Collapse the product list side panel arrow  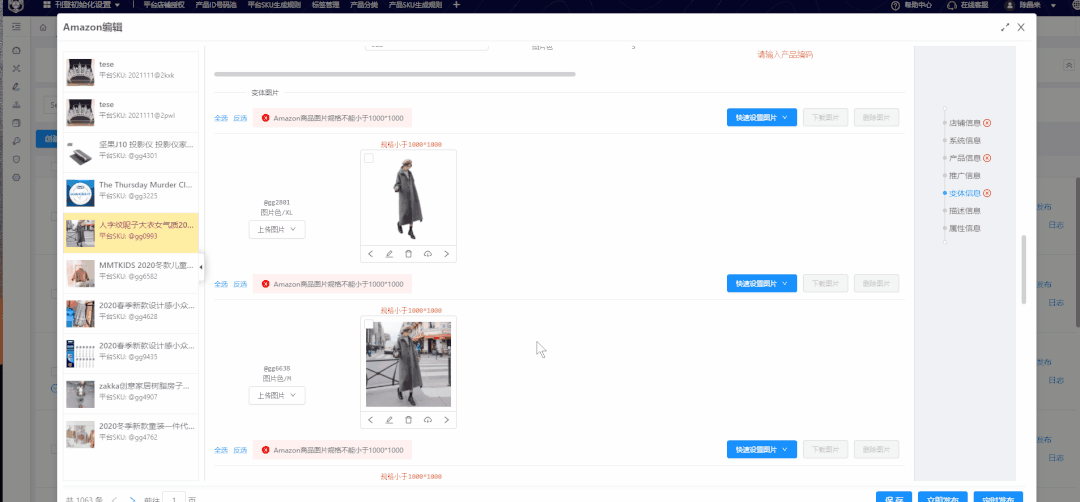pyautogui.click(x=201, y=267)
